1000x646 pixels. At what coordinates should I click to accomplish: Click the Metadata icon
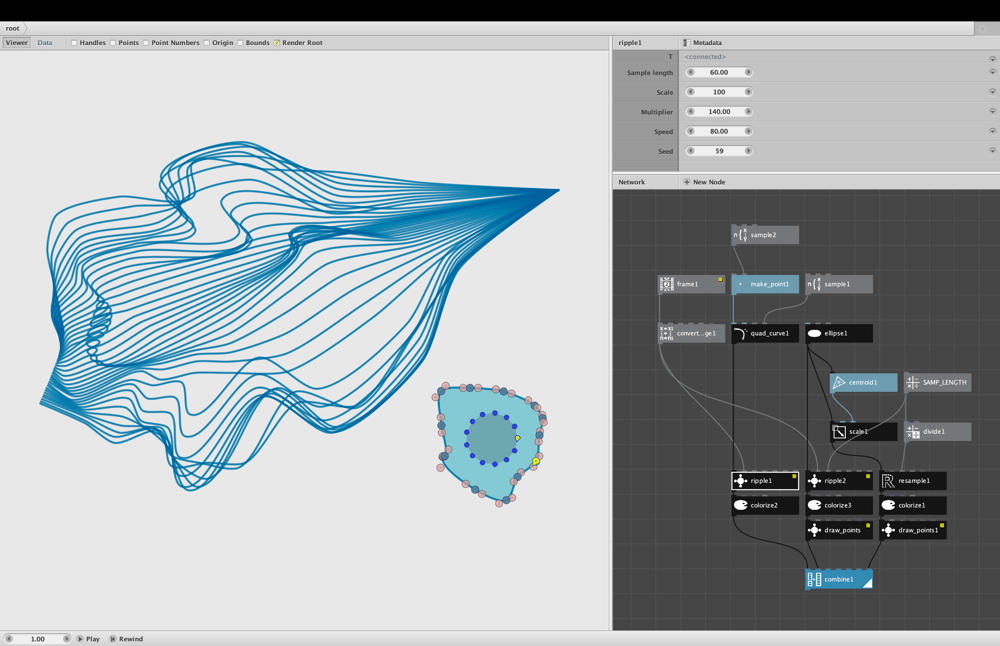click(686, 43)
